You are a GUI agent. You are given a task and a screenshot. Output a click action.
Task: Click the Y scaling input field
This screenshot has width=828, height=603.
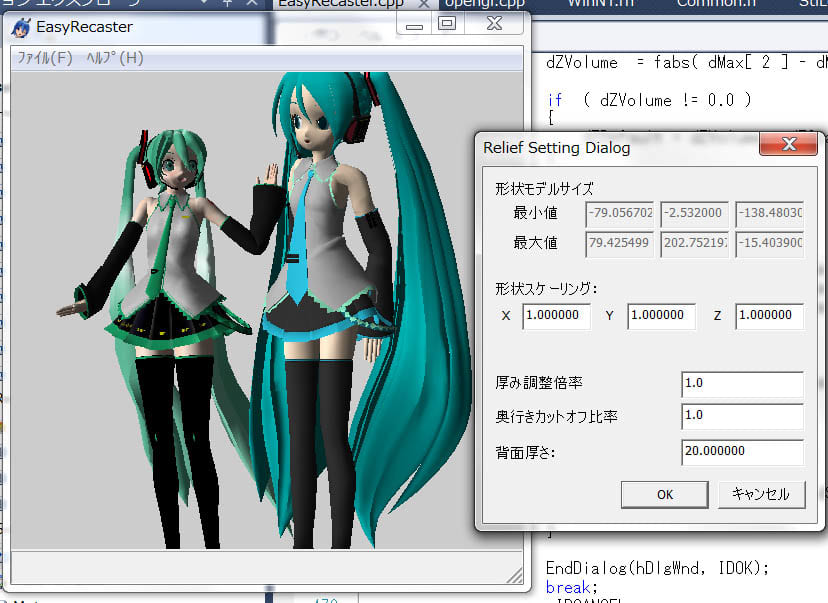pos(661,316)
